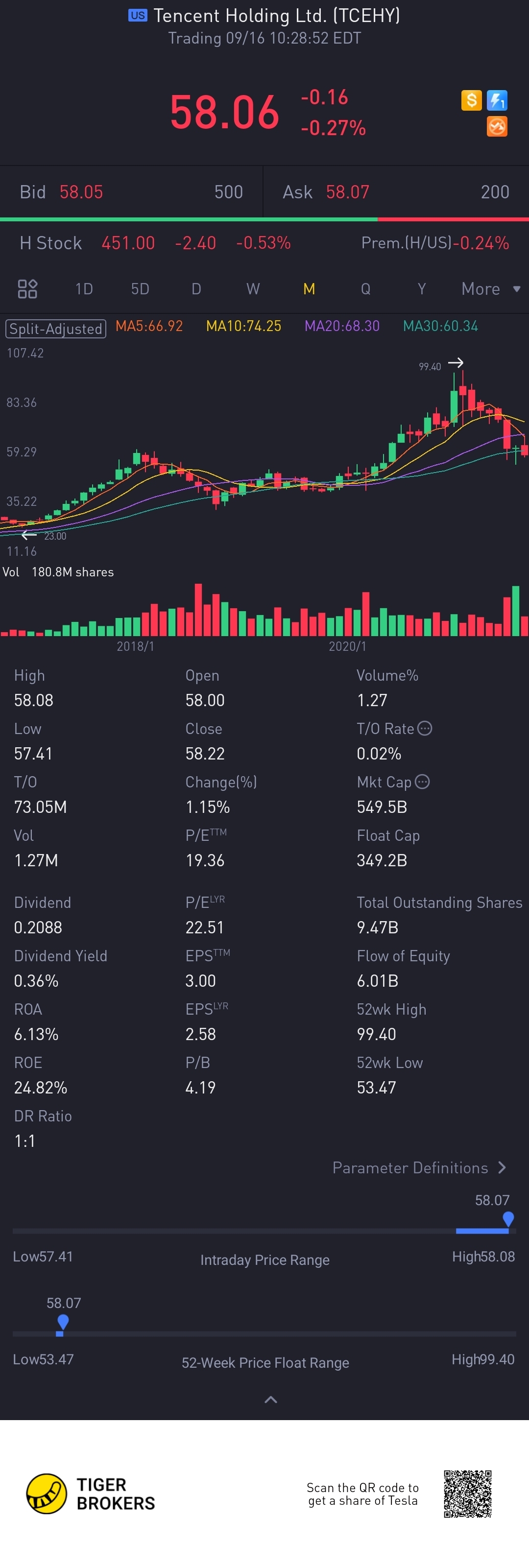Tap the DR Ratio 1:1 value
The image size is (529, 1568).
[x=24, y=1140]
